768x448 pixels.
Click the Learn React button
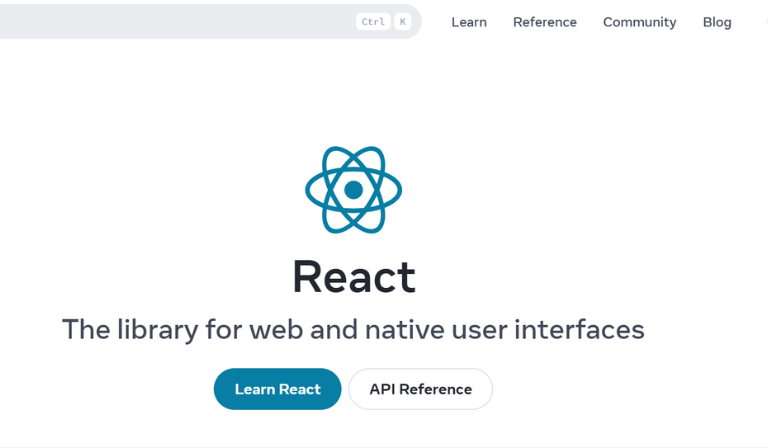coord(277,389)
